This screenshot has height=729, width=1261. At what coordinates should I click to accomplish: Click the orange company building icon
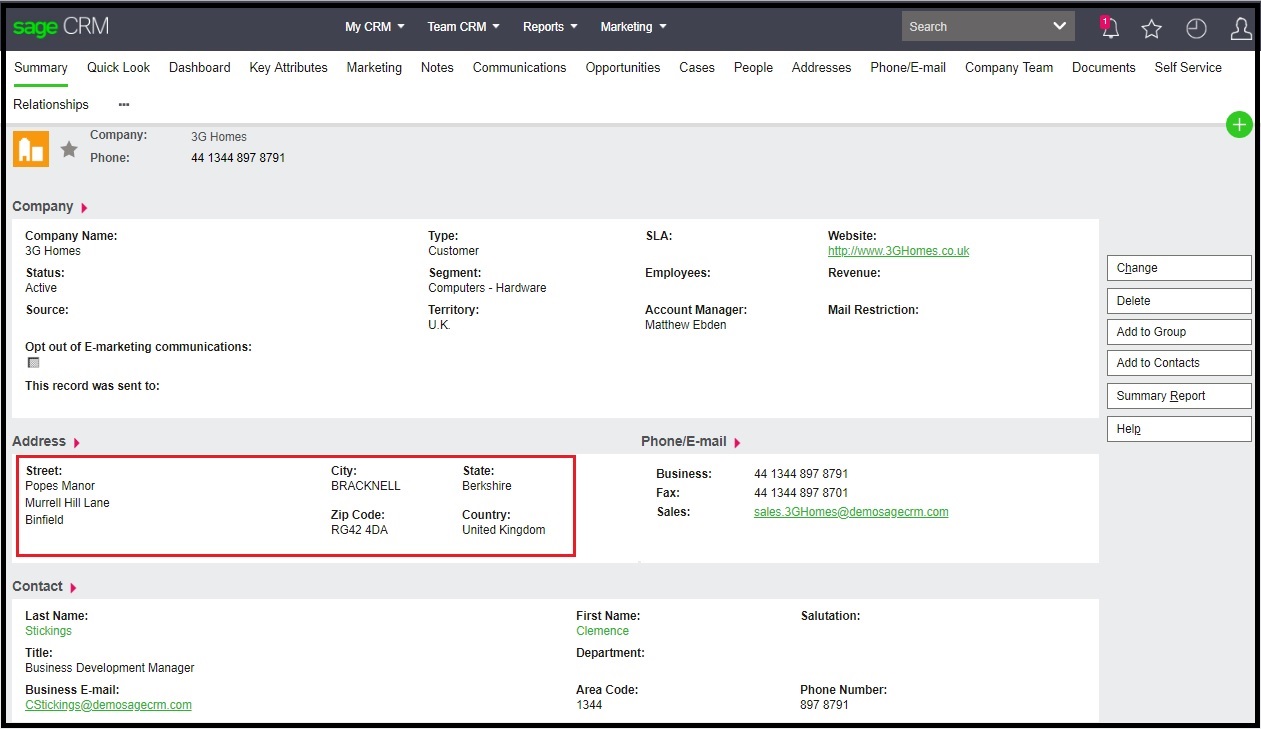pos(31,149)
